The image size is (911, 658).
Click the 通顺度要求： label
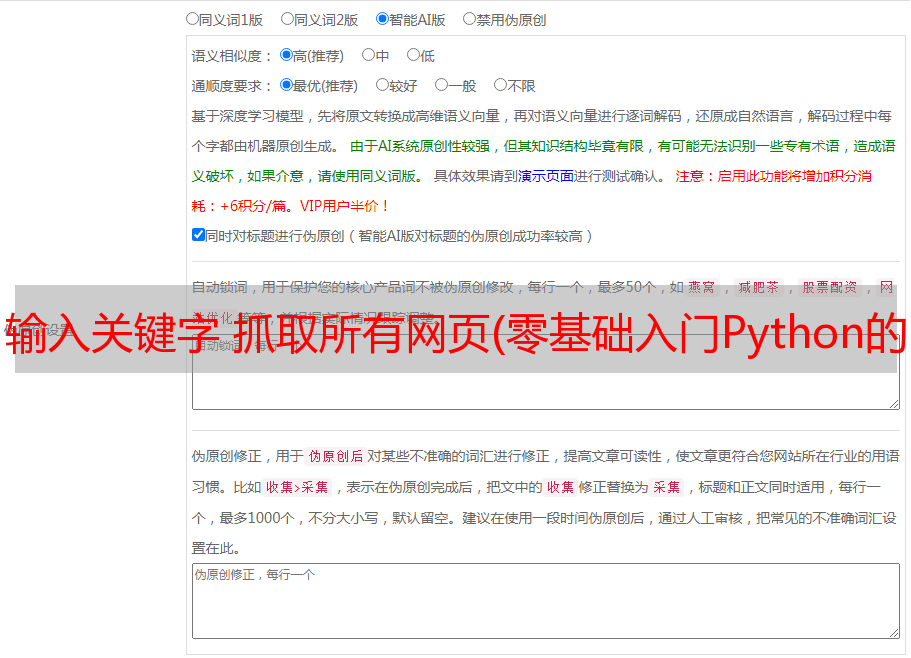[232, 86]
